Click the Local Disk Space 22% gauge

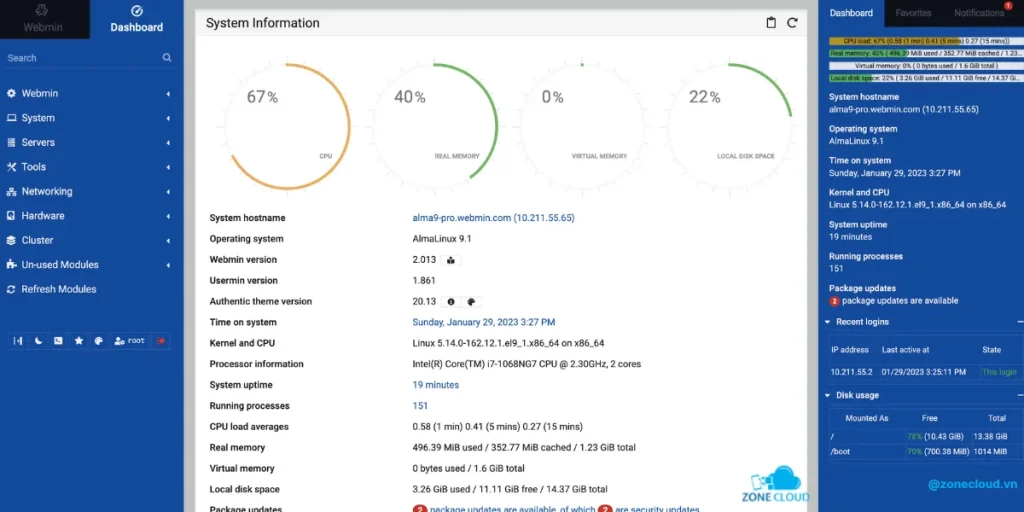click(x=729, y=127)
